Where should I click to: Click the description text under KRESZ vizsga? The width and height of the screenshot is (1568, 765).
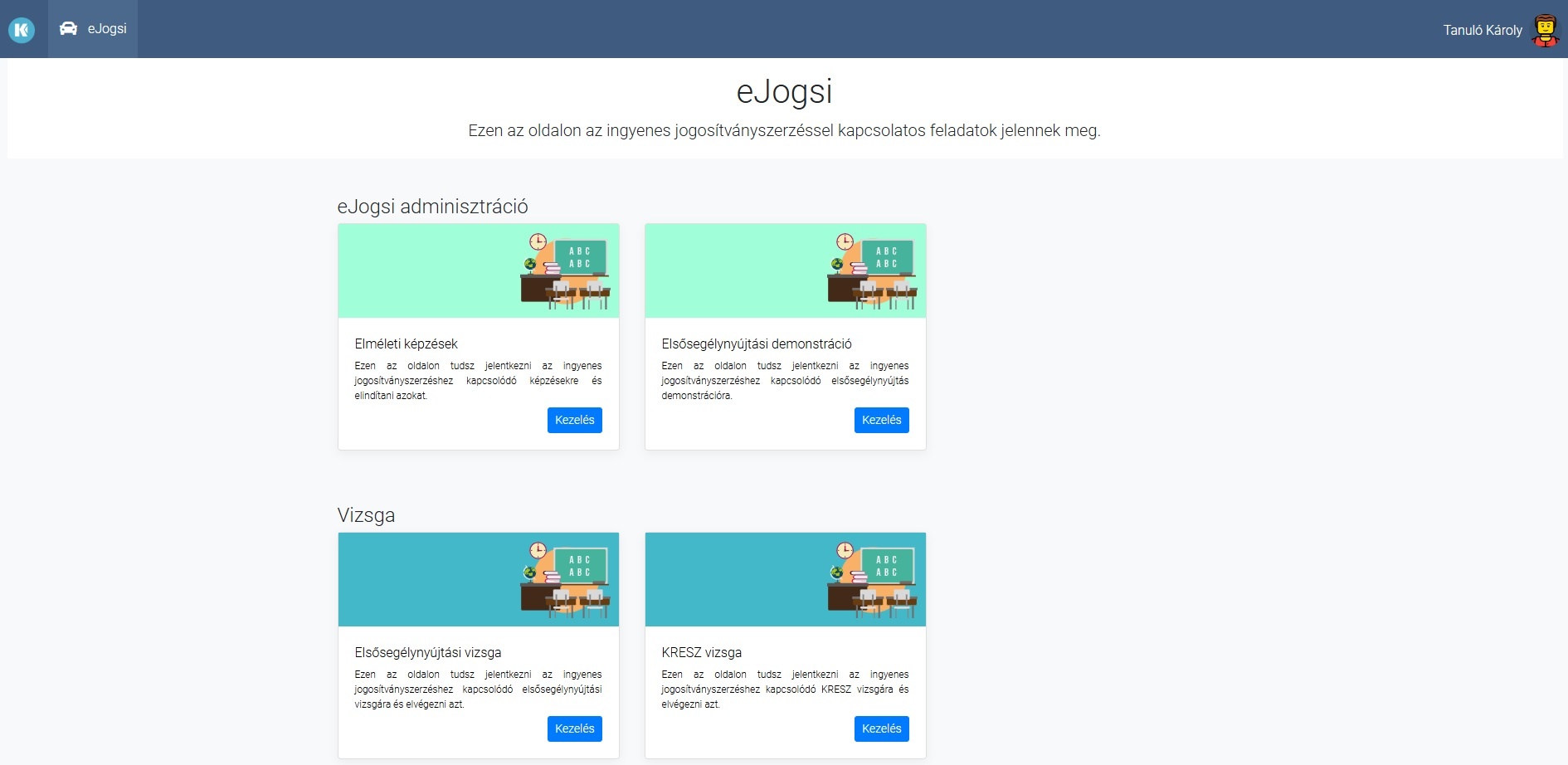785,689
